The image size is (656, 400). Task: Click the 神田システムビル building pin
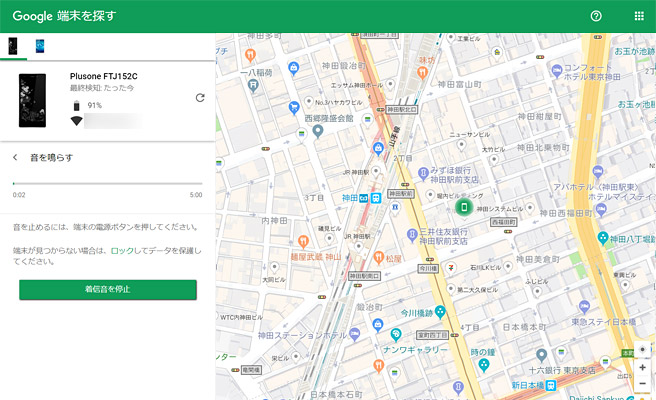pyautogui.click(x=530, y=208)
